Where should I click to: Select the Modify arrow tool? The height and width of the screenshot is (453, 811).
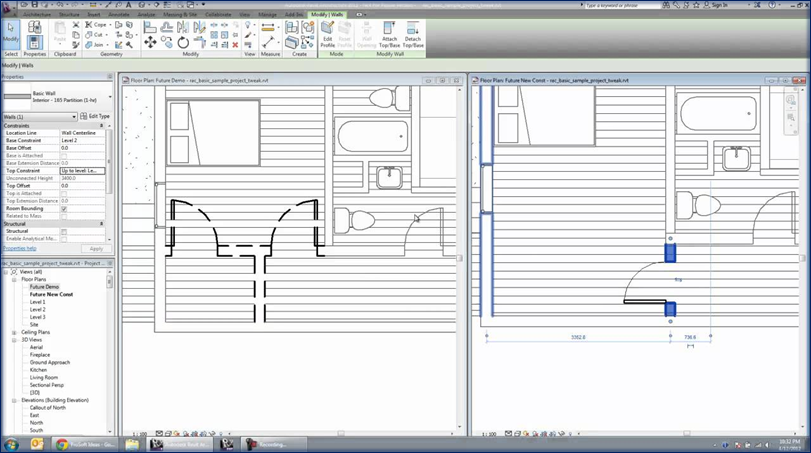(10, 34)
